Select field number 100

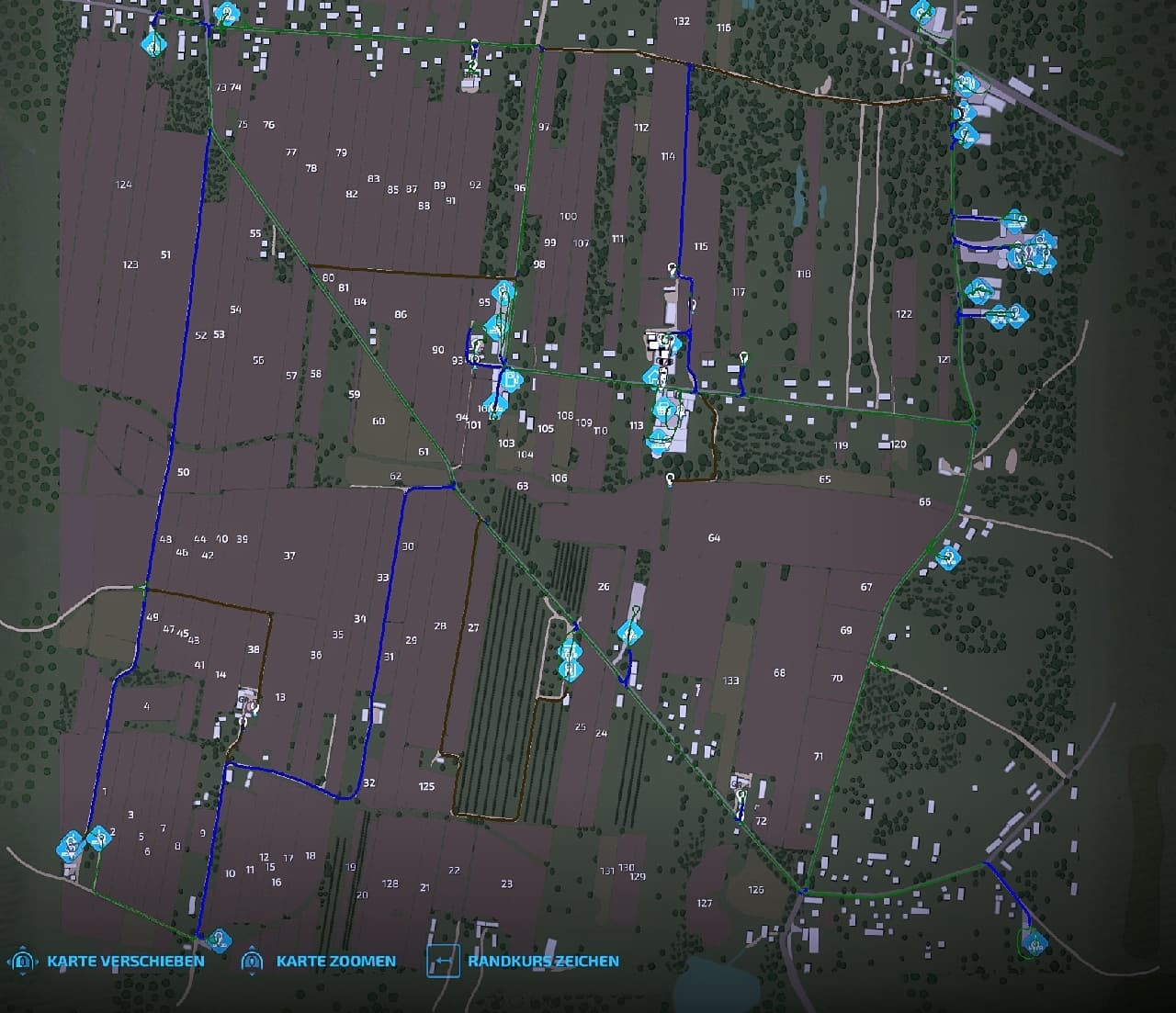[x=568, y=216]
